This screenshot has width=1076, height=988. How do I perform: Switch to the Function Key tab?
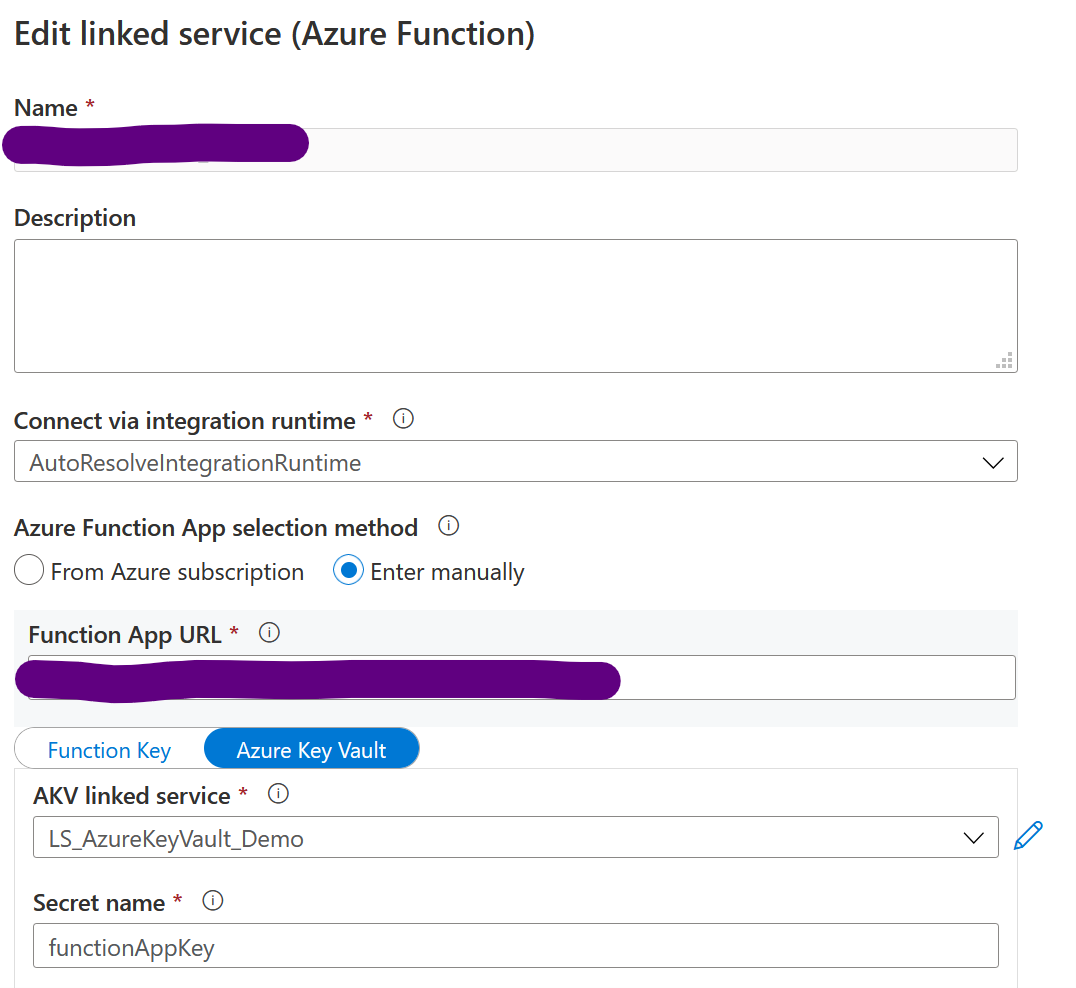pos(108,749)
